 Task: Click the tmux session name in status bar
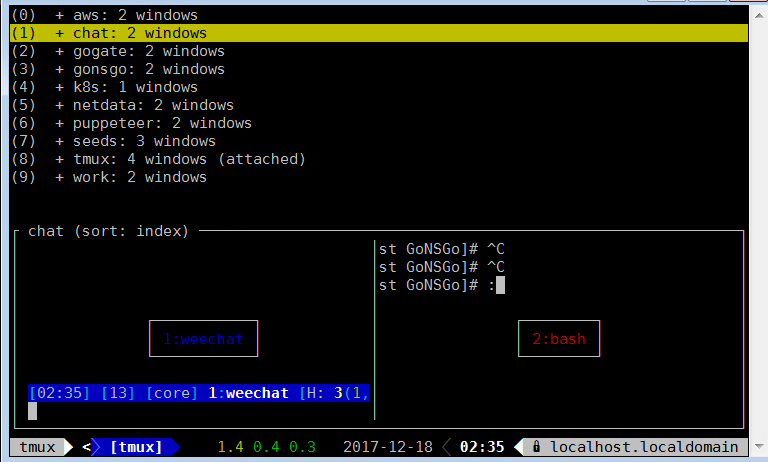(36, 447)
